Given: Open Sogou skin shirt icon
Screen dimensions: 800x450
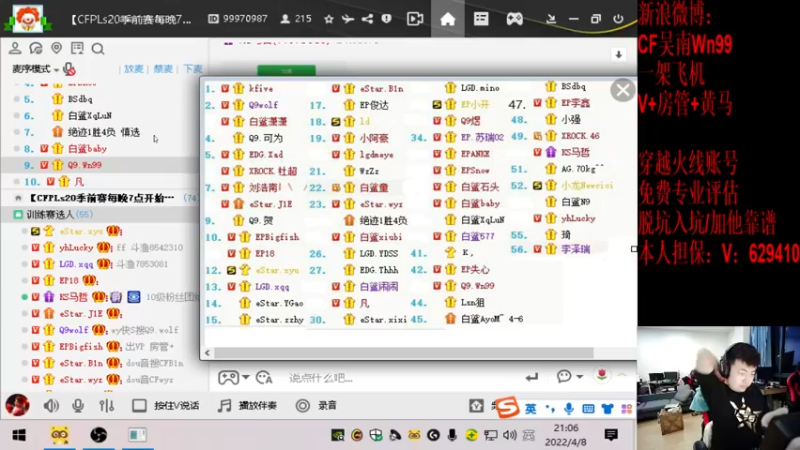Looking at the screenshot, I should click(x=607, y=409).
